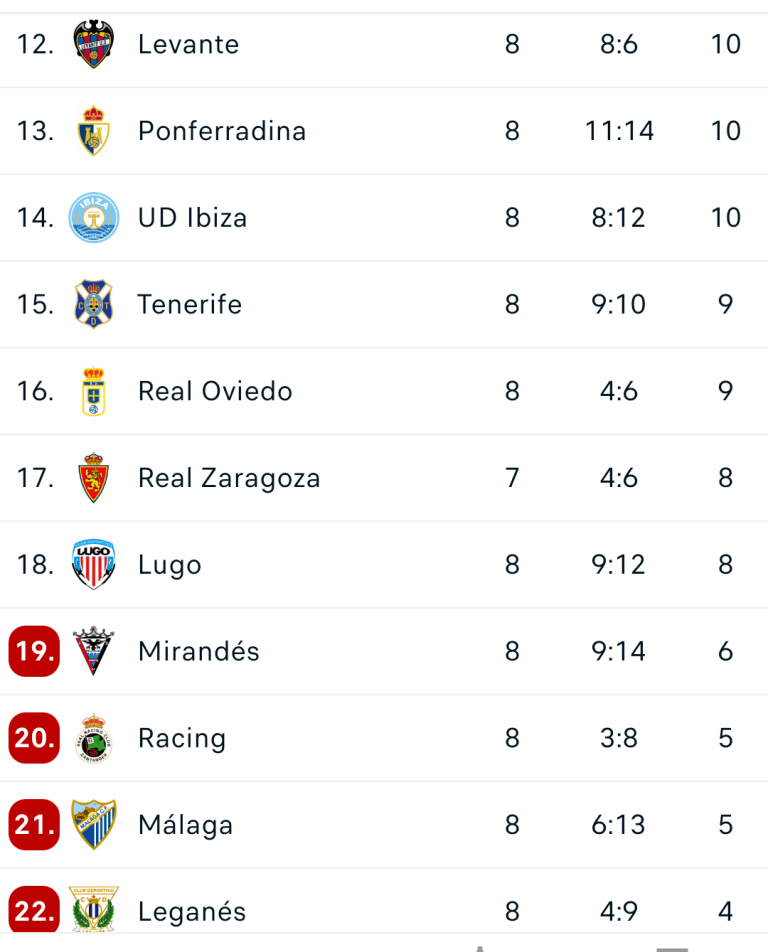Screen dimensions: 768x952
Task: Click the Leganés club crest
Action: pos(94,908)
